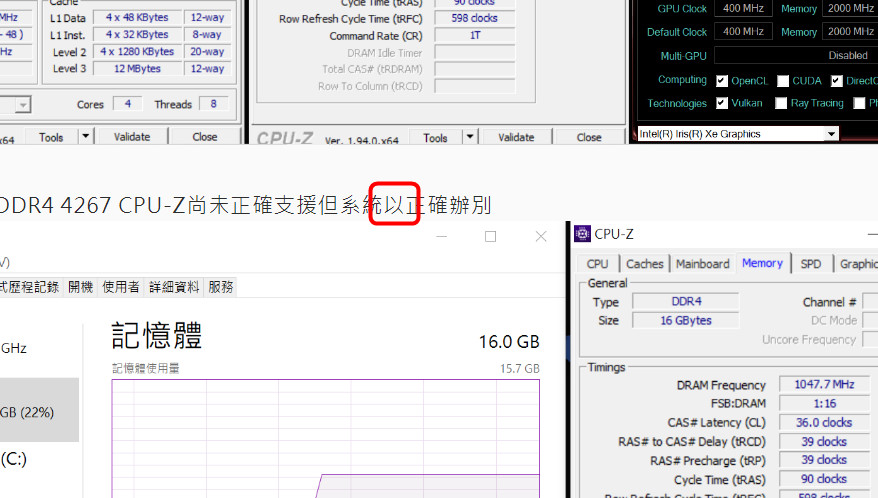Open the 使用者 tab in Task Manager
This screenshot has height=498, width=878.
click(120, 287)
